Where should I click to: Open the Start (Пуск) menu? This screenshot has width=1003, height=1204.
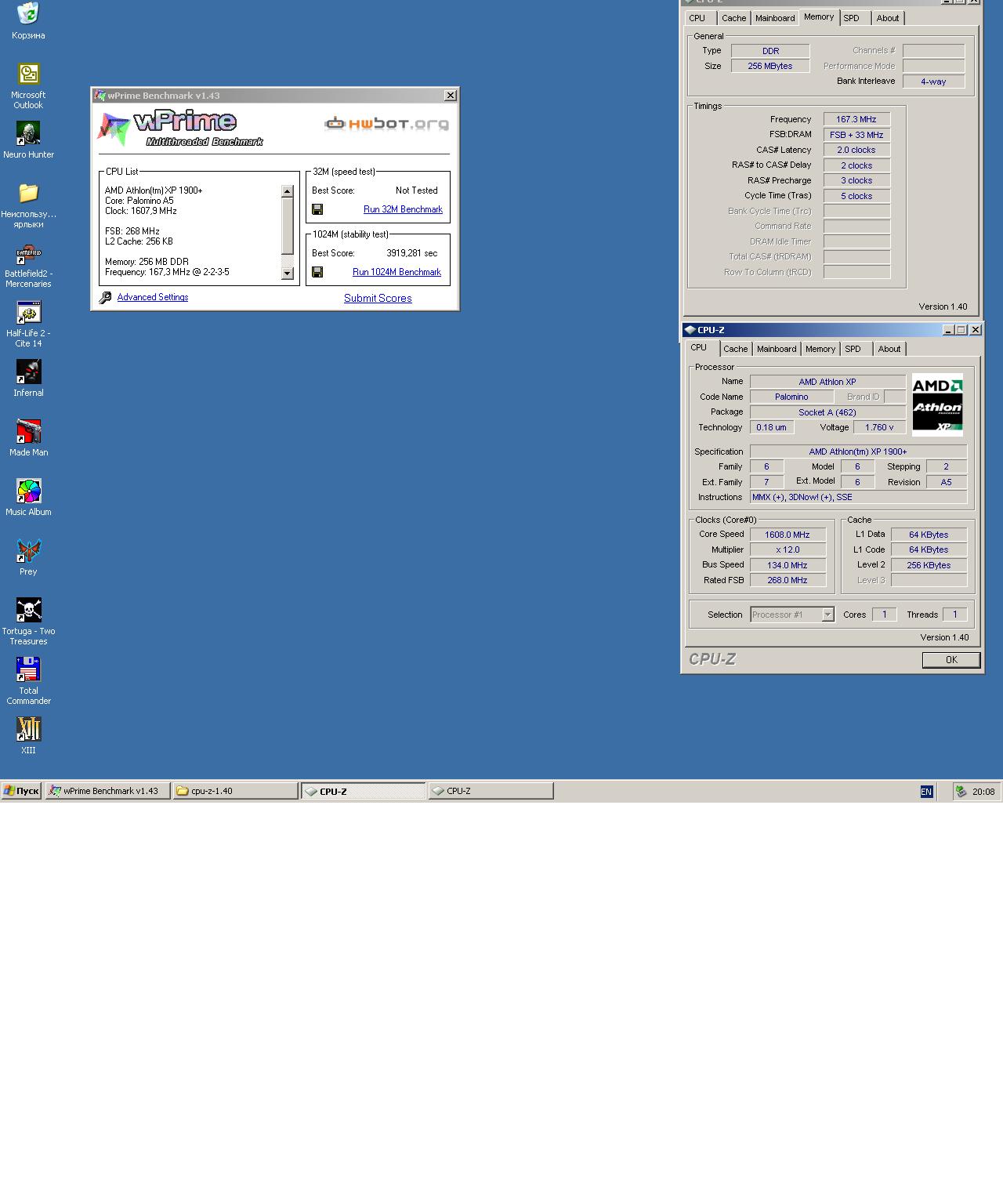click(x=21, y=791)
